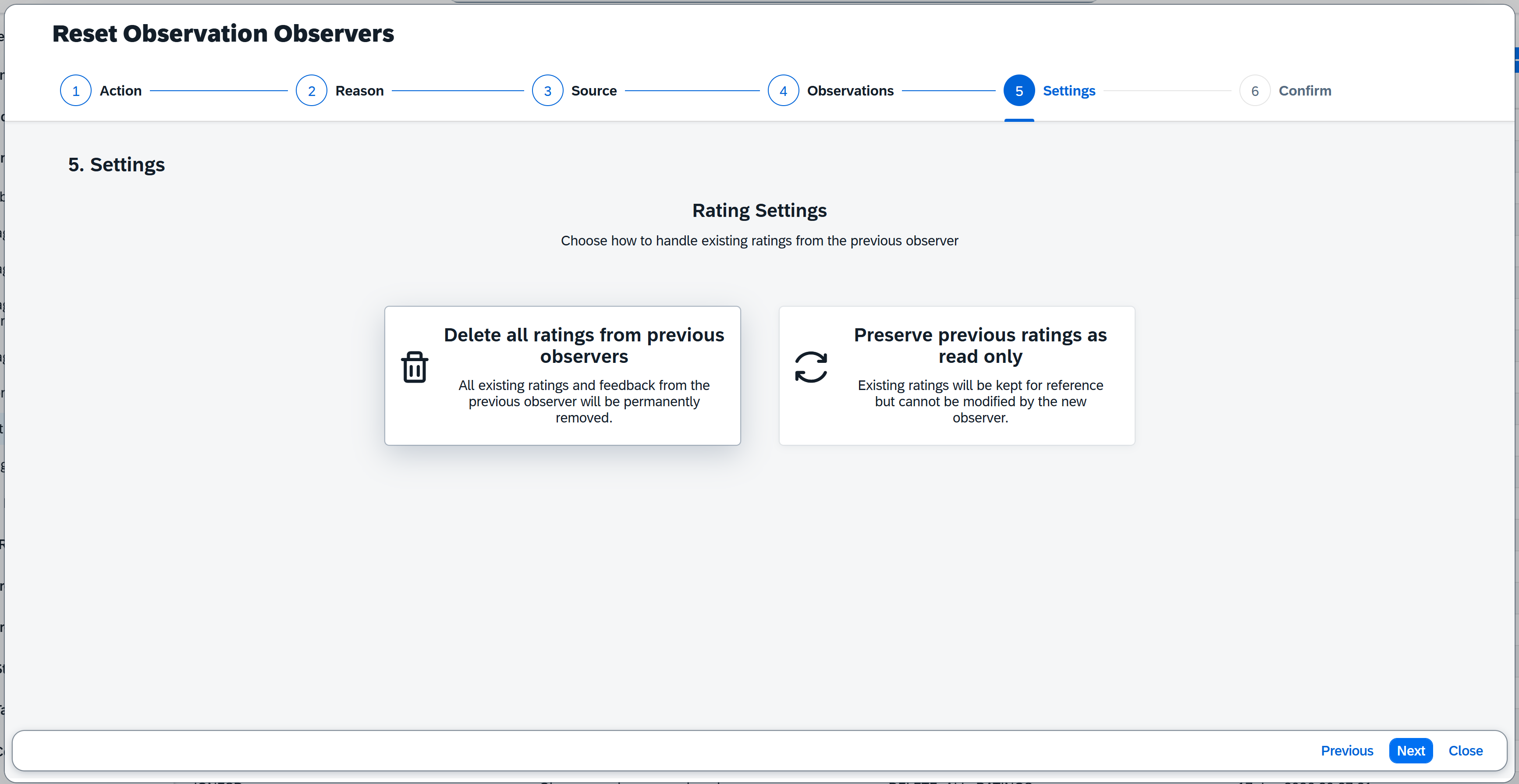Jump to the Reason step label
Image resolution: width=1519 pixels, height=784 pixels.
pyautogui.click(x=359, y=91)
